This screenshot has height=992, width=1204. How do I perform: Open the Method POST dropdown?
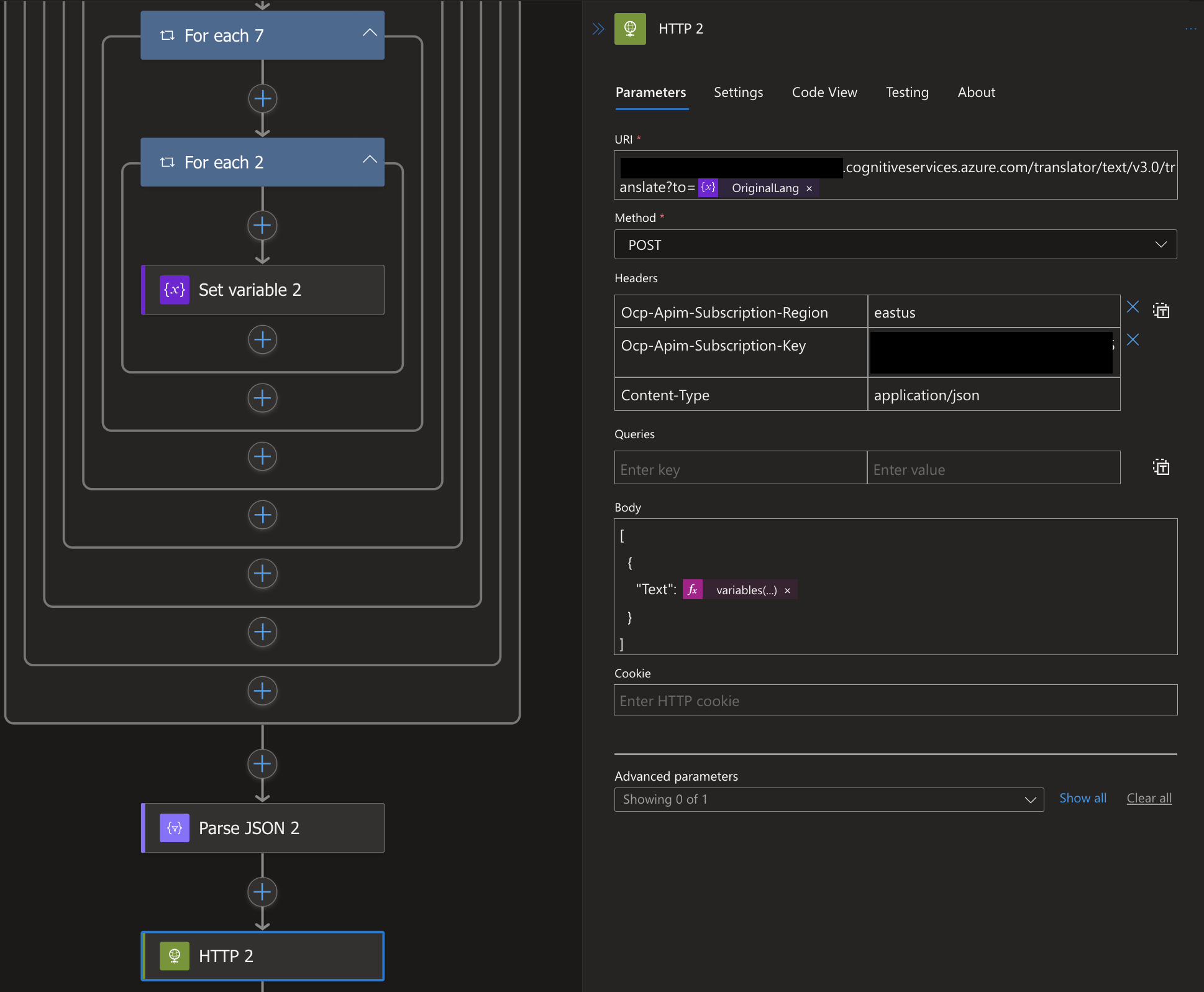pyautogui.click(x=895, y=245)
